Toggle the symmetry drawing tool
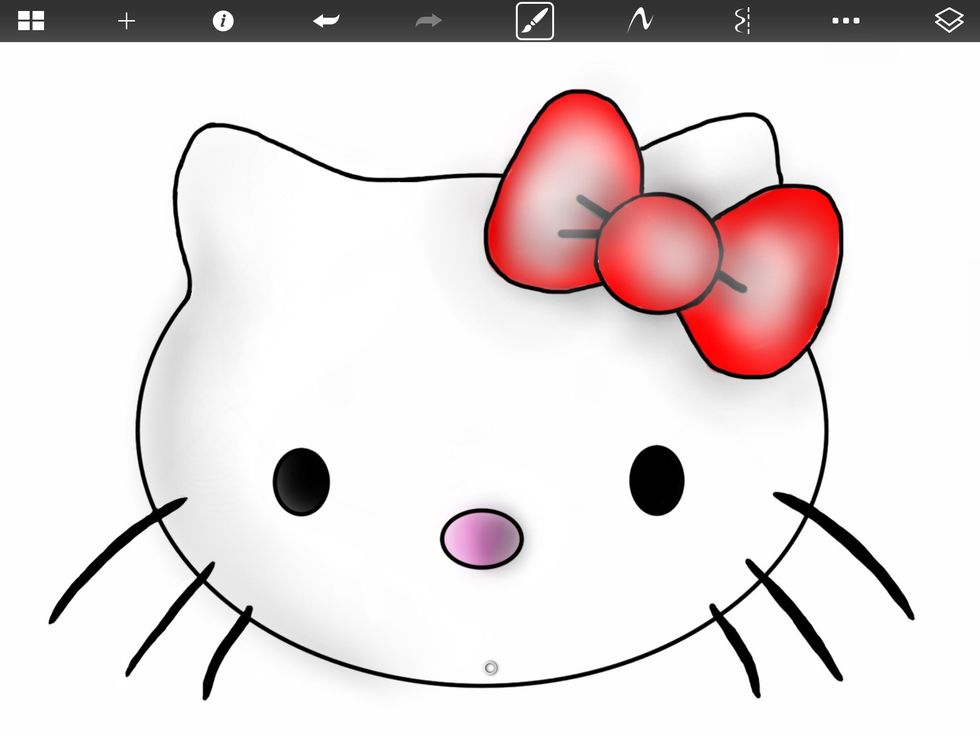This screenshot has height=735, width=980. pyautogui.click(x=742, y=21)
